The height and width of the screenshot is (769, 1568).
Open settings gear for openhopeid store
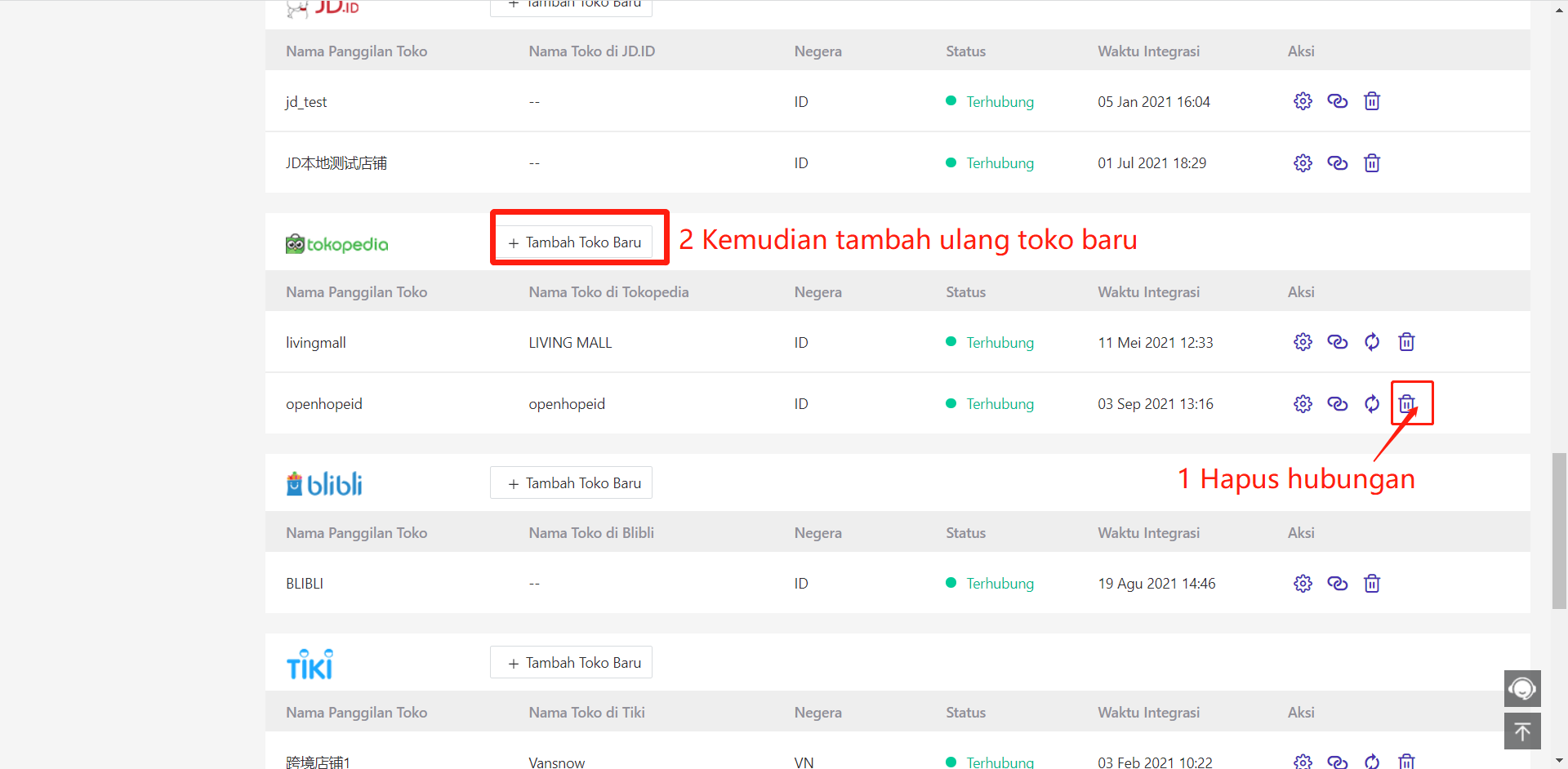tap(1303, 403)
